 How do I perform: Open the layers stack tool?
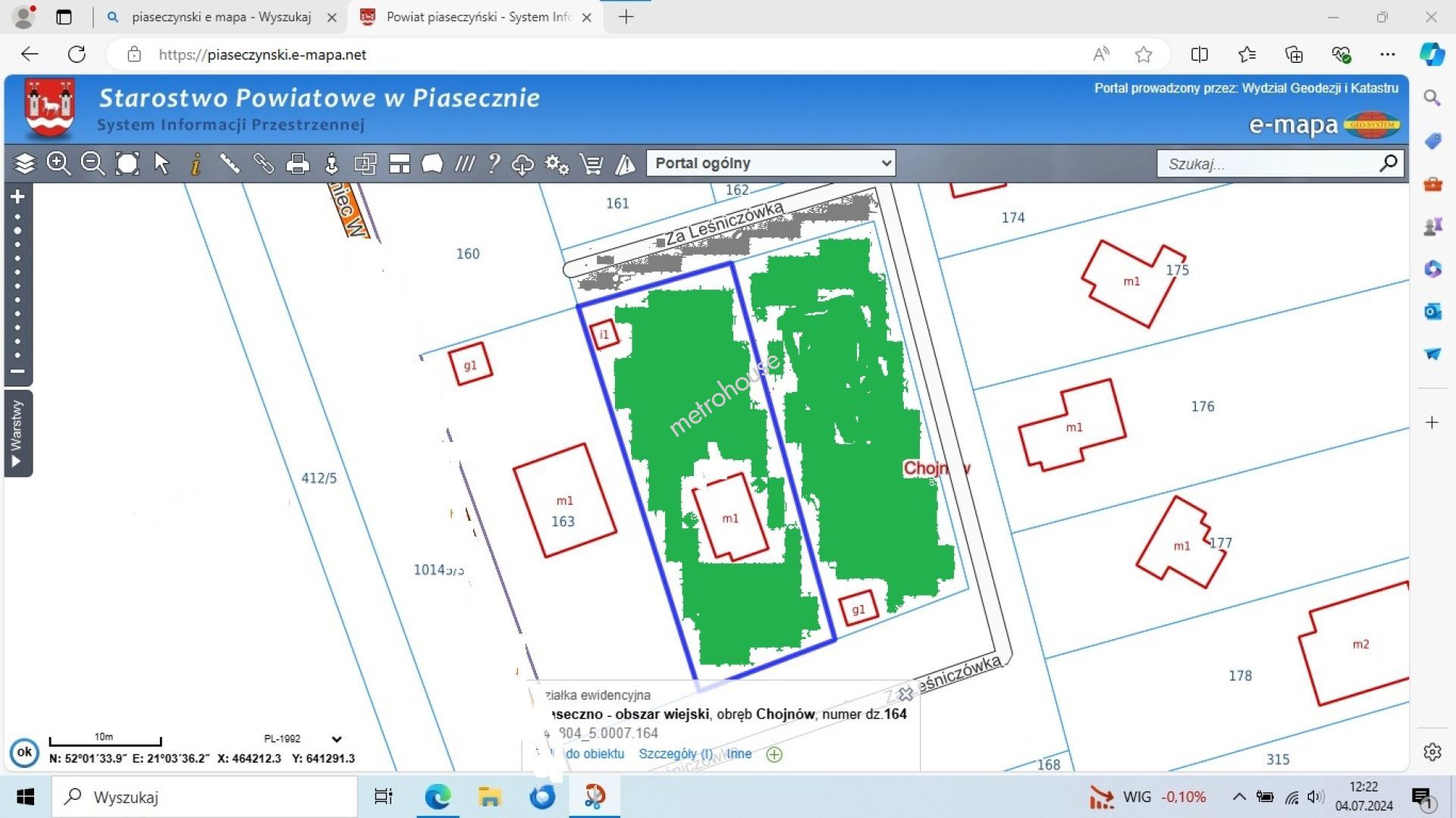pyautogui.click(x=25, y=163)
